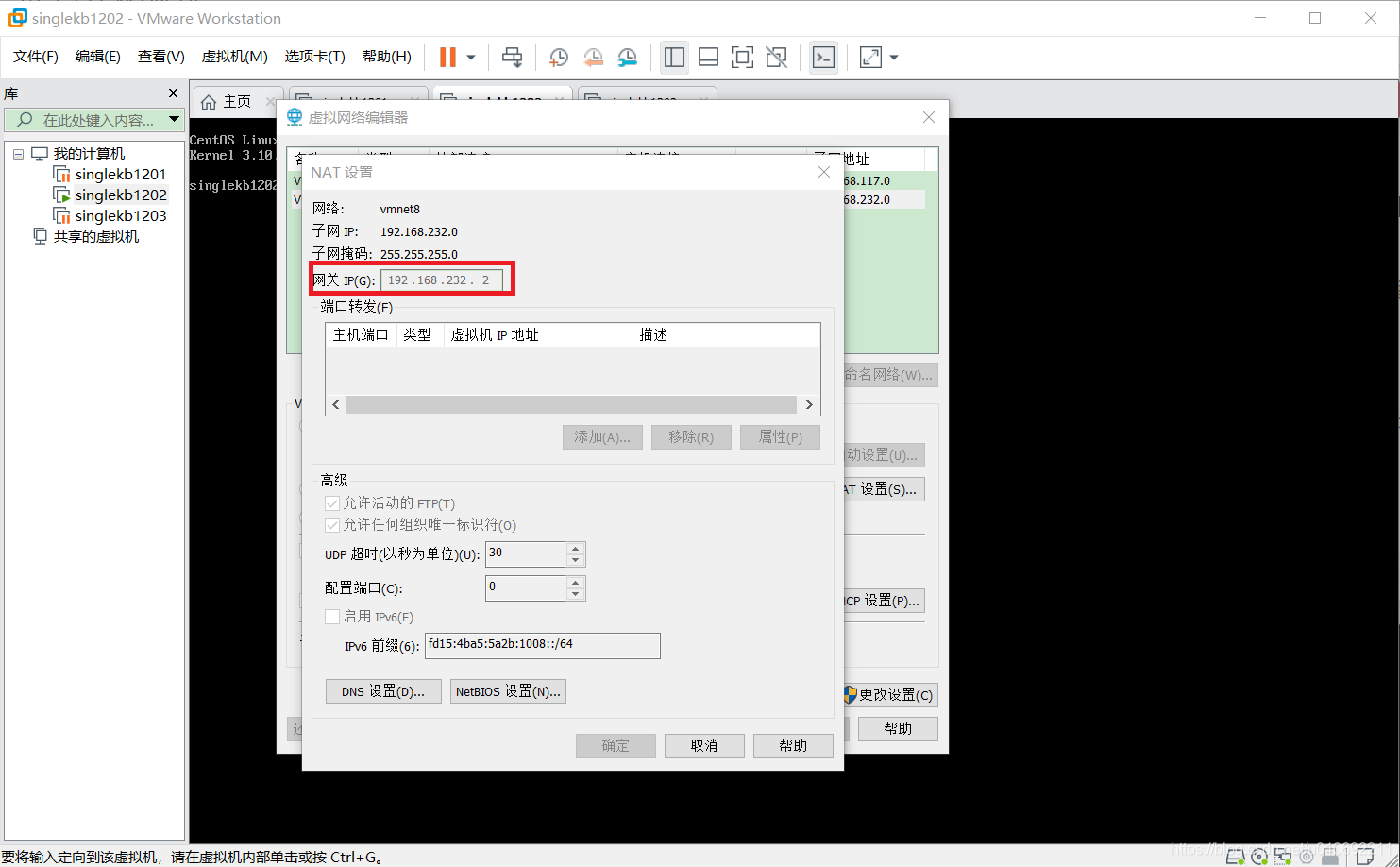Close the 虚拟网络编辑器 window
The width and height of the screenshot is (1400, 867).
(x=929, y=117)
